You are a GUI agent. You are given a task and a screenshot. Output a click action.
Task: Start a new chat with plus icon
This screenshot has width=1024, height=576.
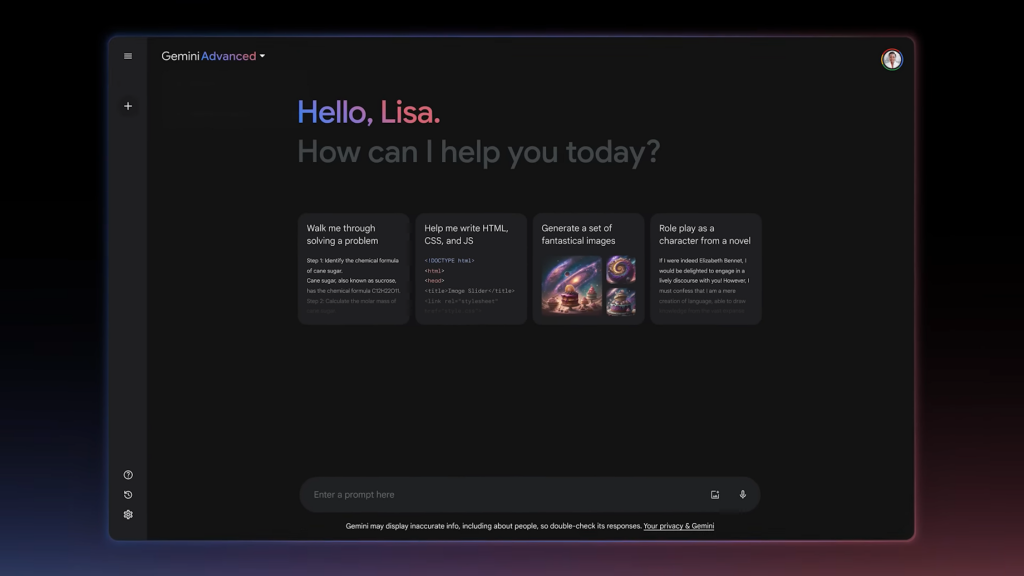tap(128, 106)
